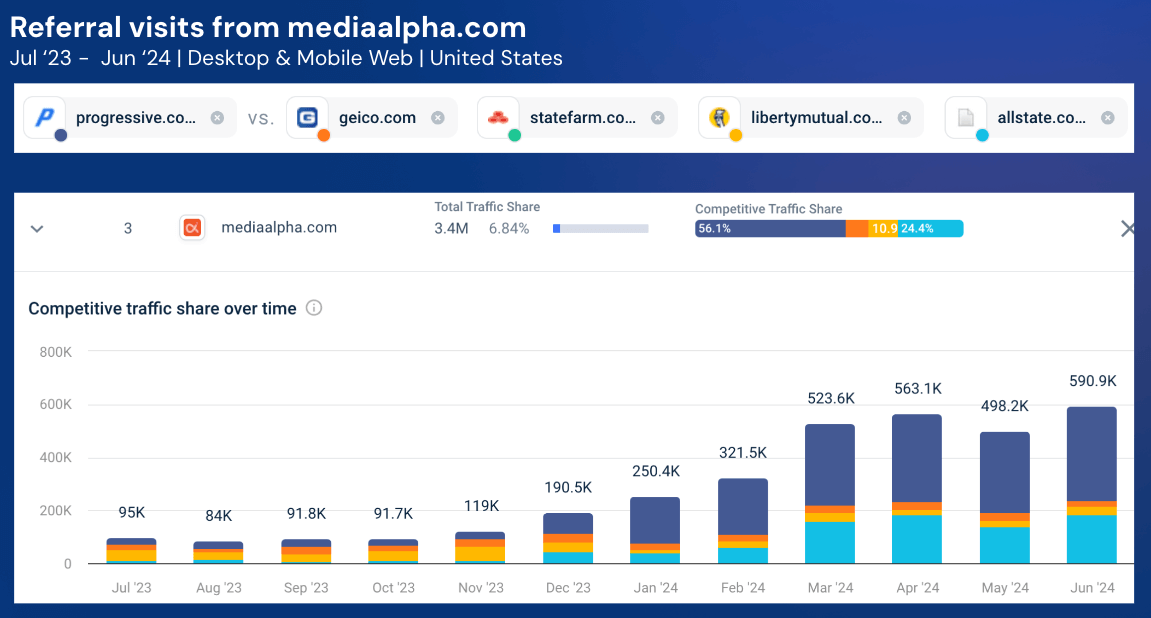This screenshot has width=1151, height=618.
Task: Open the Competitive traffic share info tooltip
Action: point(313,308)
